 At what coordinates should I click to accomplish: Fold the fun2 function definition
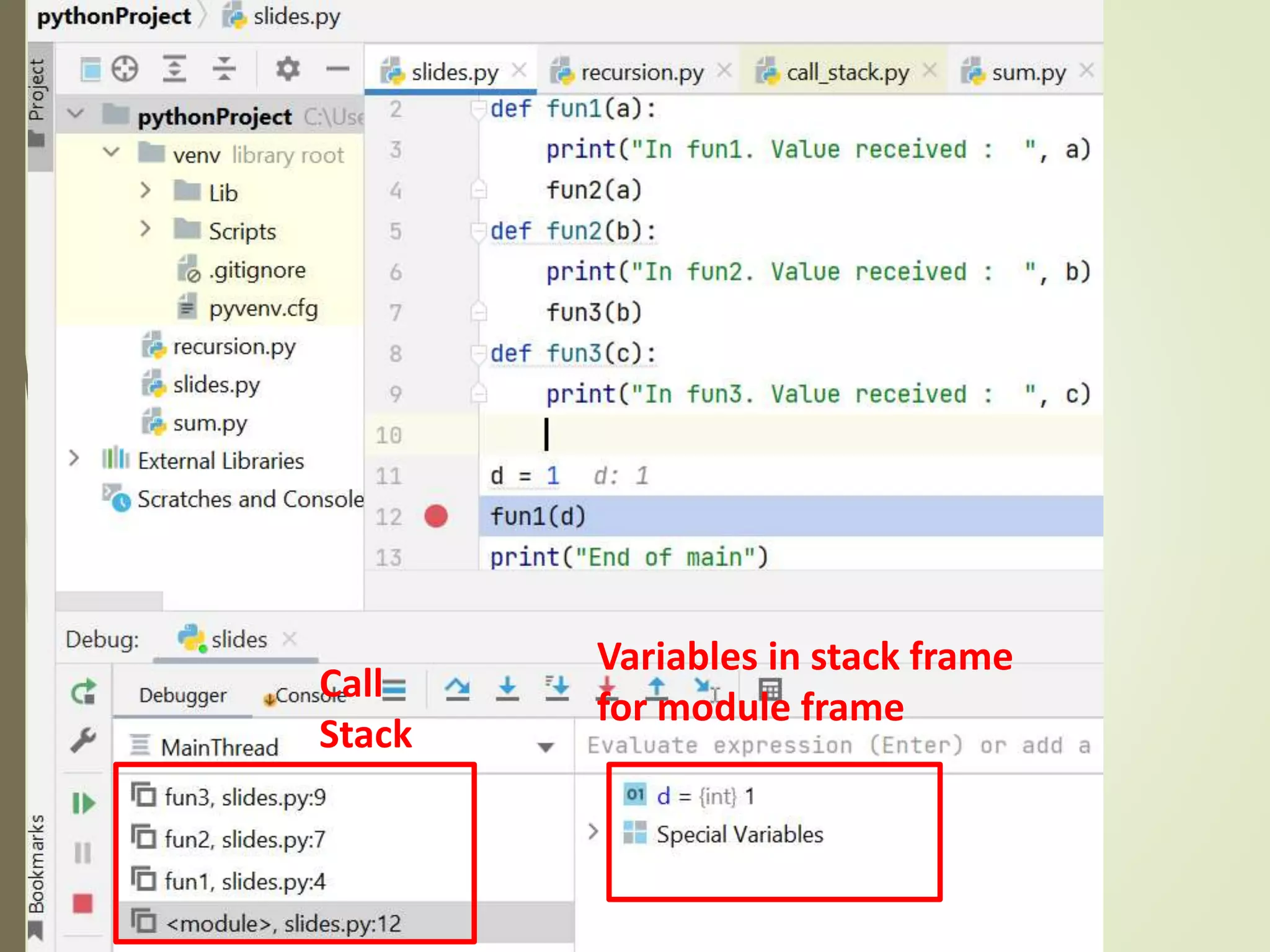tap(478, 232)
